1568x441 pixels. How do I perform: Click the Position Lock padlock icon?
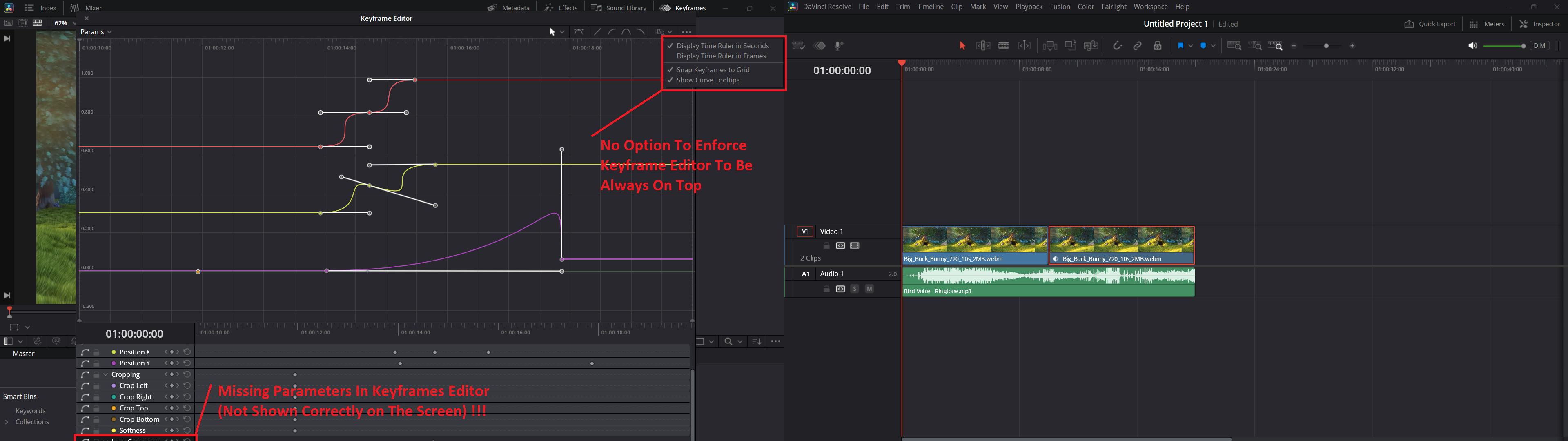click(x=1157, y=46)
